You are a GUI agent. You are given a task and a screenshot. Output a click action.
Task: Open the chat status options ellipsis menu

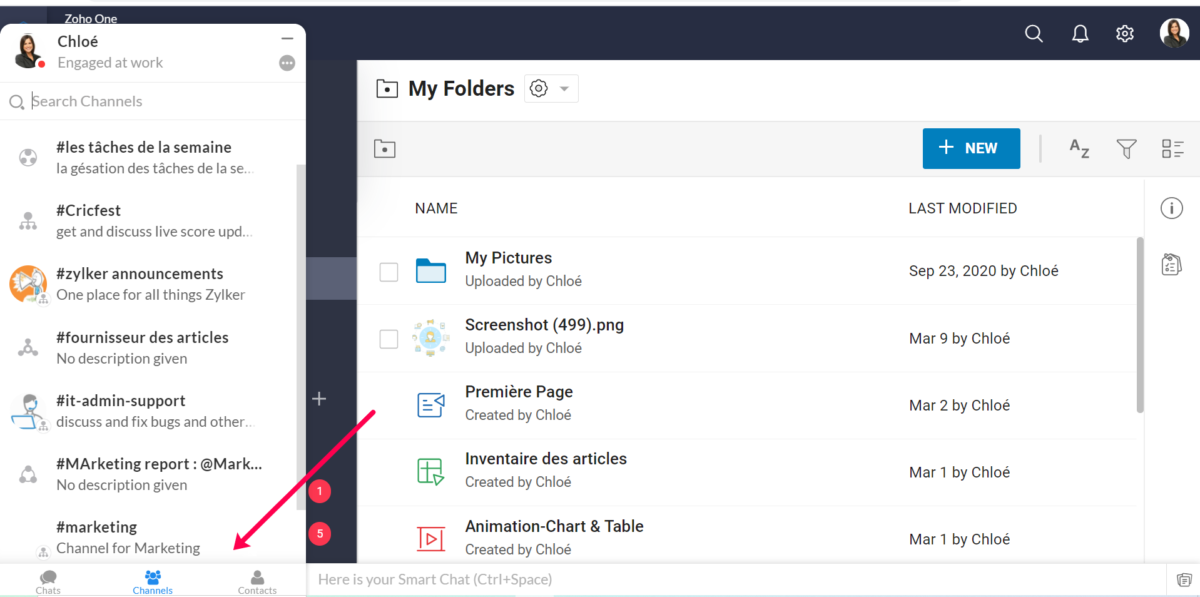click(x=287, y=63)
